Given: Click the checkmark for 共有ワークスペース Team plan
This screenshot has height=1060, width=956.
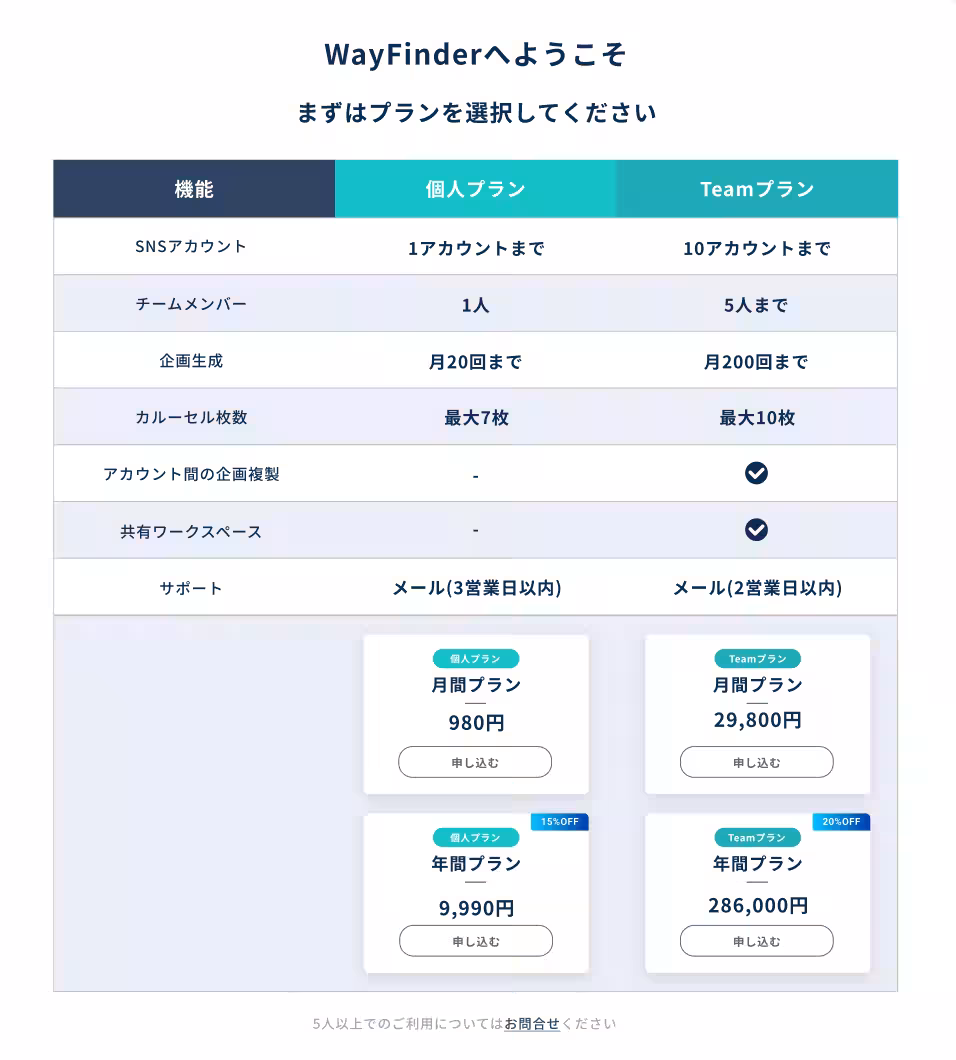Looking at the screenshot, I should (x=756, y=530).
